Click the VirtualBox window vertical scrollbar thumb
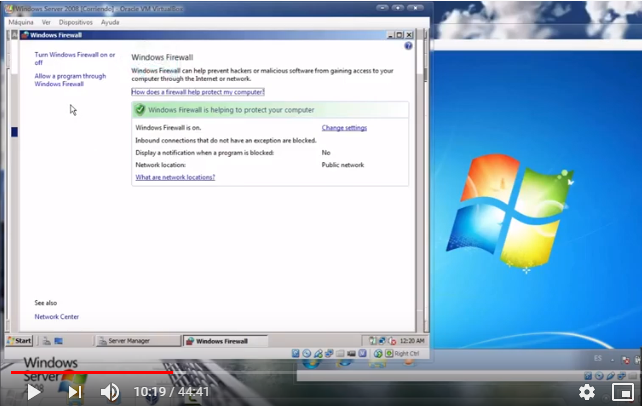Screen dimensions: 642x406 click(x=425, y=75)
